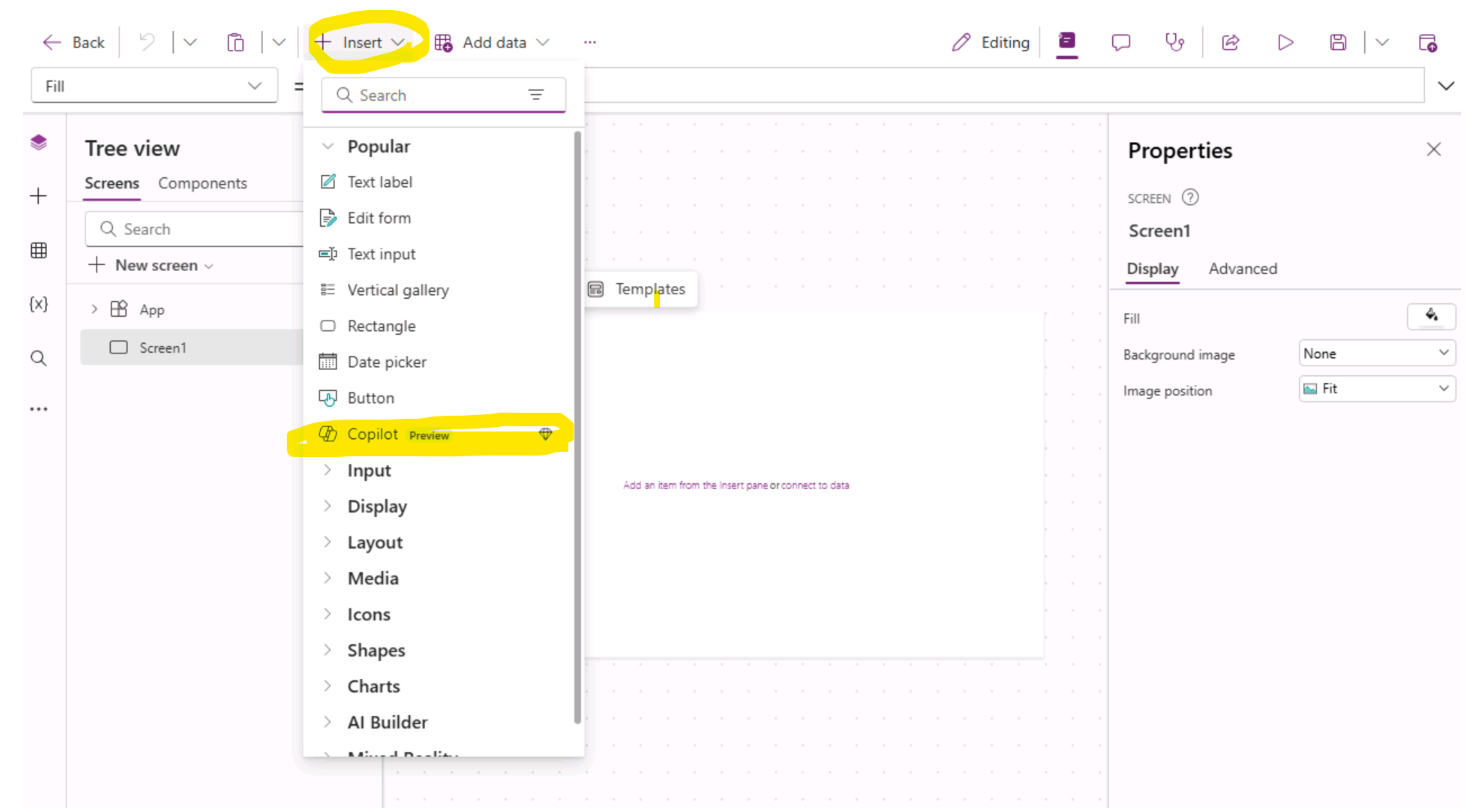The width and height of the screenshot is (1483, 811).
Task: Open Variables pane in left sidebar
Action: tap(38, 304)
